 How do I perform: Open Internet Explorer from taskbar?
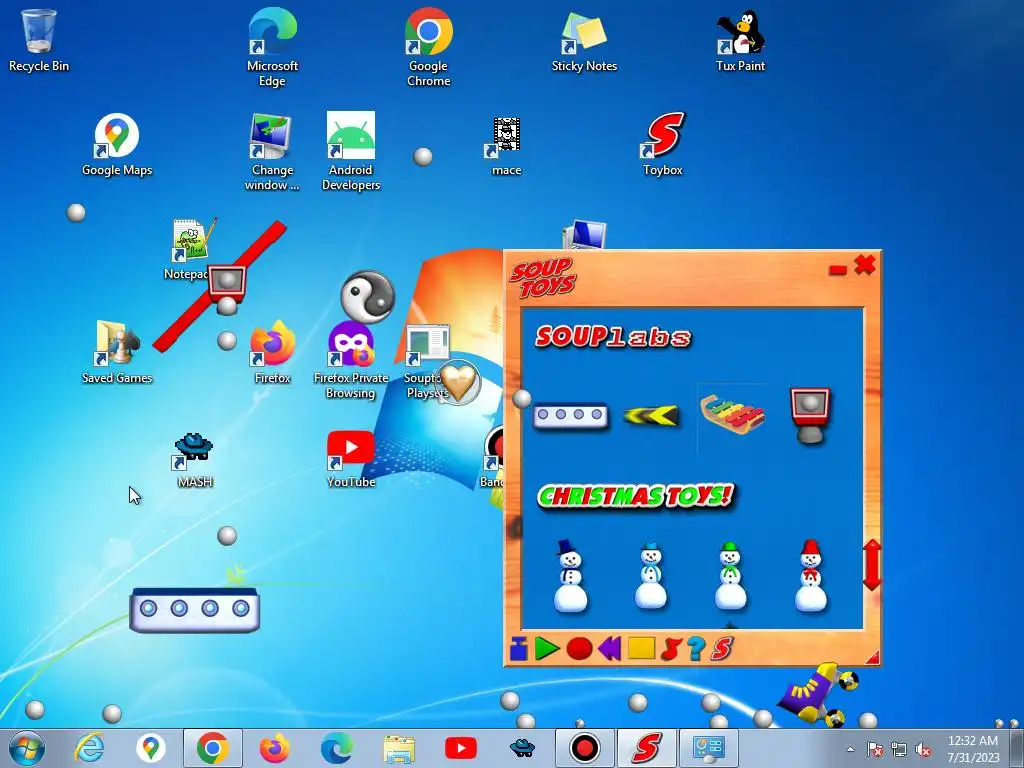click(89, 748)
